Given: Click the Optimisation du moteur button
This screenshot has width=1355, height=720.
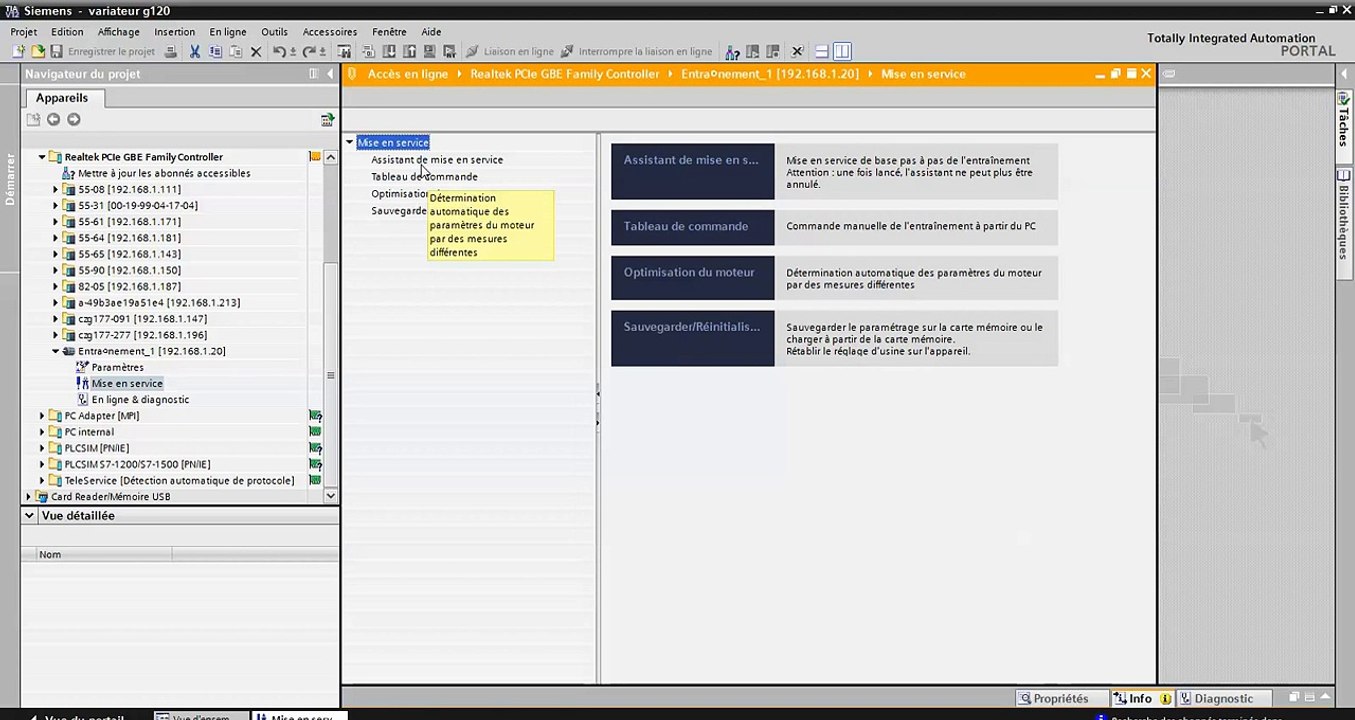Looking at the screenshot, I should [x=692, y=279].
